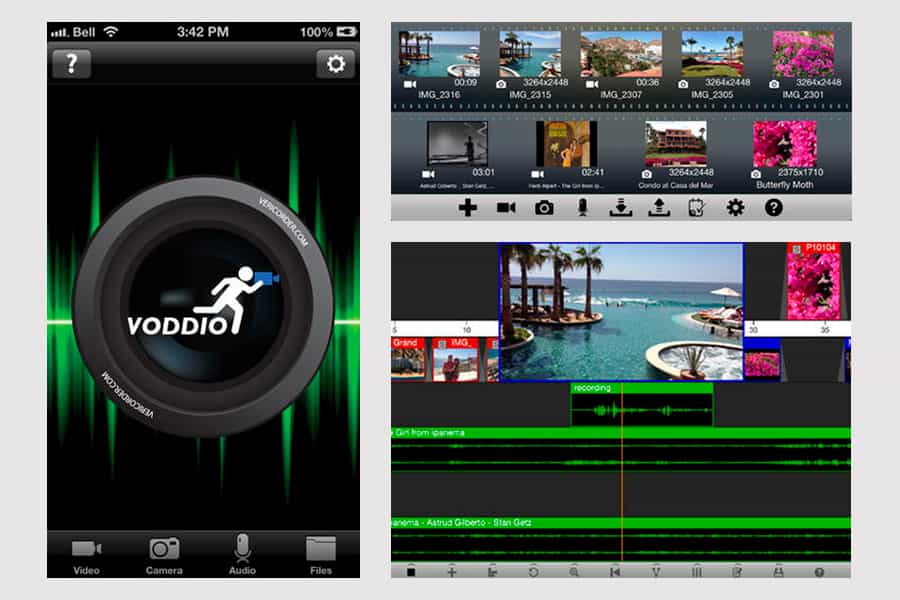Click the upload export icon in media toolbar
900x600 pixels.
pyautogui.click(x=659, y=208)
